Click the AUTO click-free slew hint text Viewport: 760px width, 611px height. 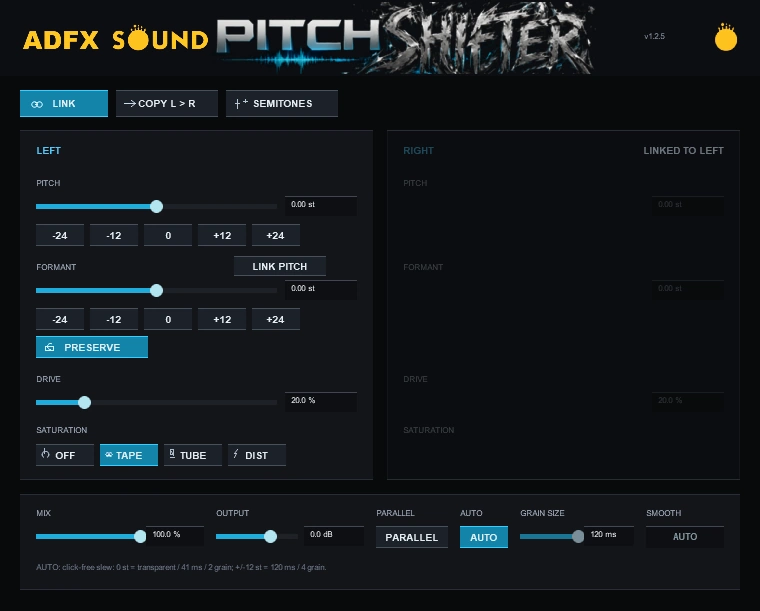pos(181,567)
